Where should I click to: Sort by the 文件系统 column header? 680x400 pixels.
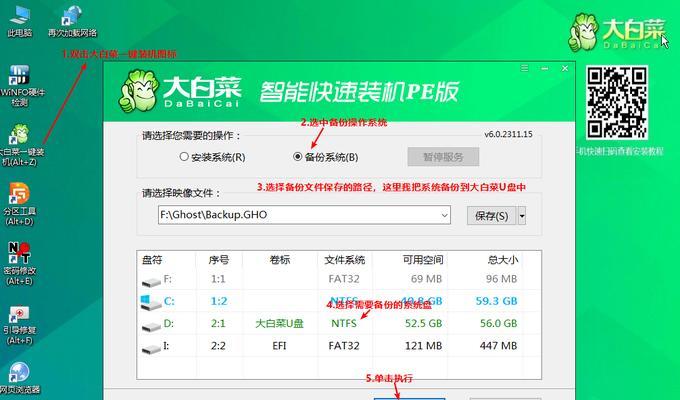[344, 260]
